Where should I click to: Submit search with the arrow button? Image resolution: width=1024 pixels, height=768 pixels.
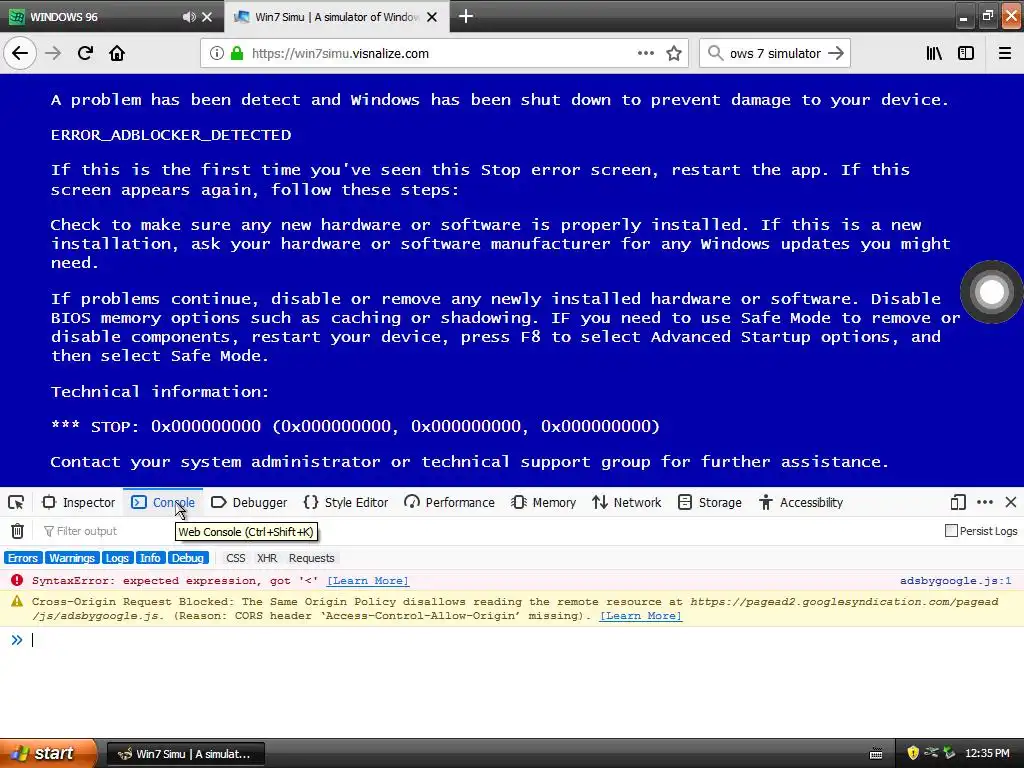(836, 54)
